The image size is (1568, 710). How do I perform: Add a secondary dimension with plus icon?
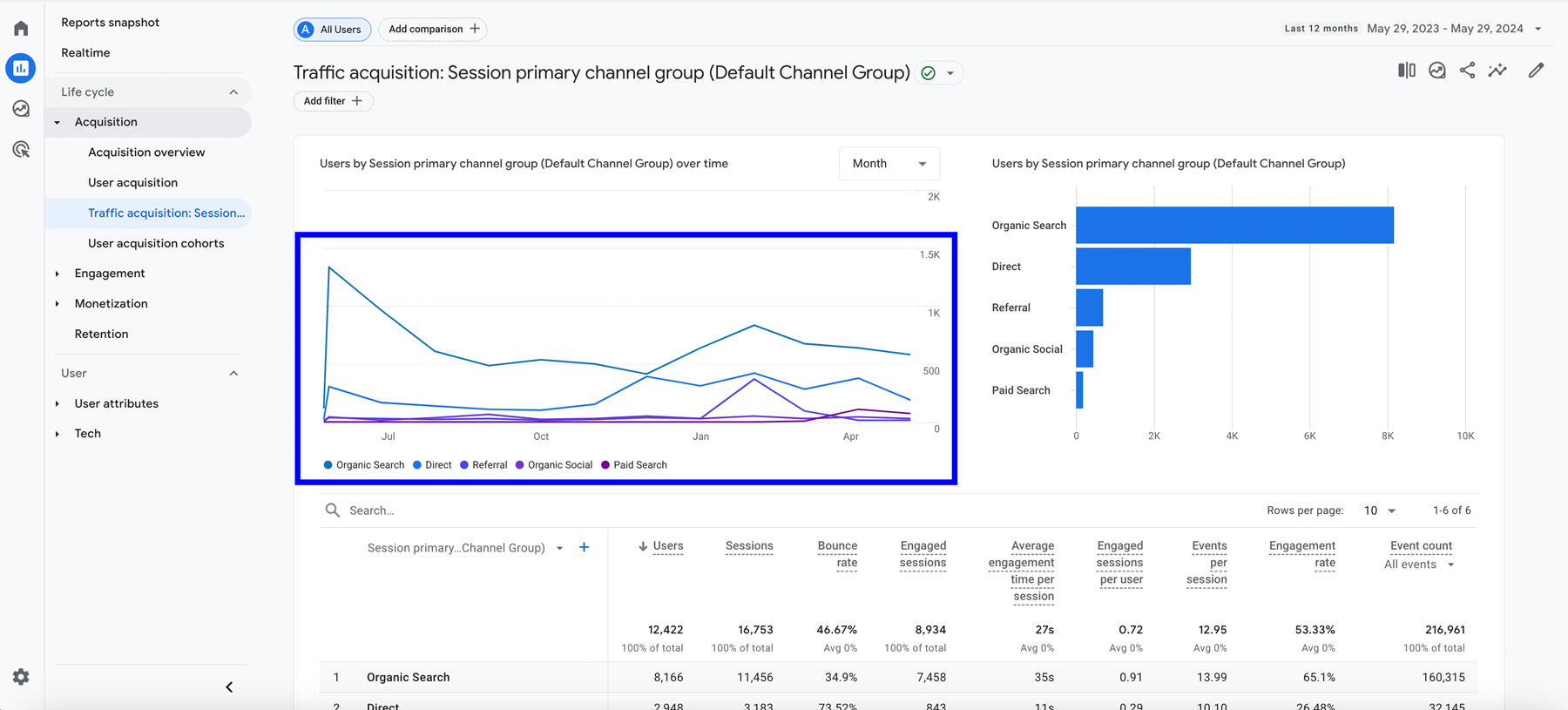[585, 547]
